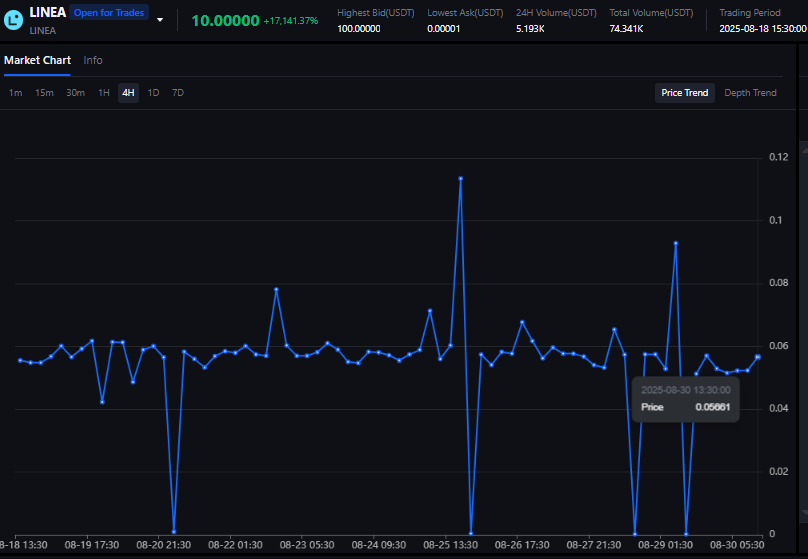
Task: Select the 15m chart interval
Action: point(44,93)
